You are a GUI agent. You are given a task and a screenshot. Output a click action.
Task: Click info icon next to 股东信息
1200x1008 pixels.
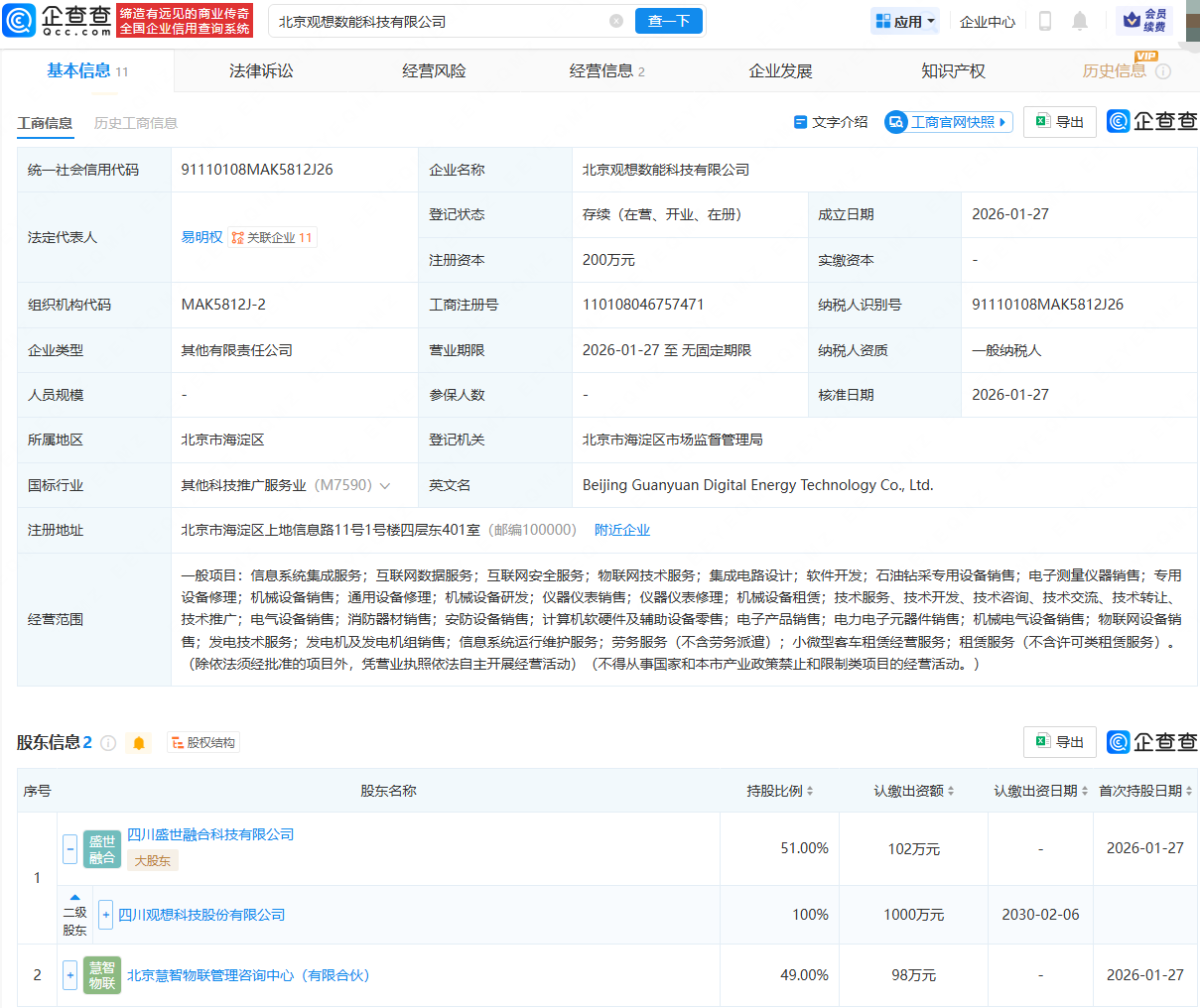click(108, 743)
